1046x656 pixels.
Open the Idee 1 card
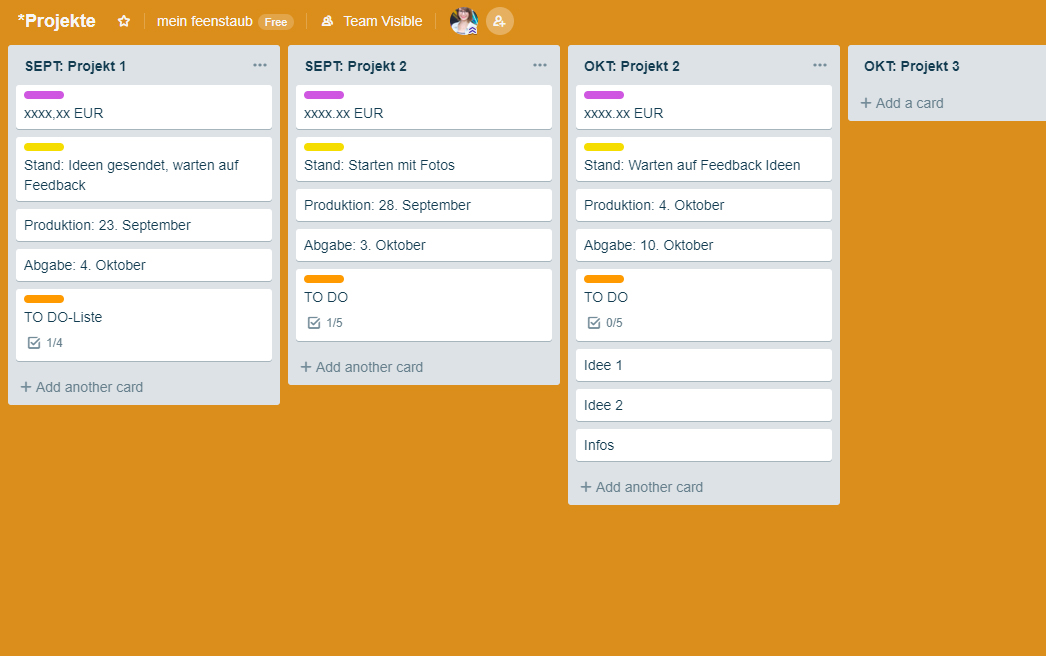(703, 365)
